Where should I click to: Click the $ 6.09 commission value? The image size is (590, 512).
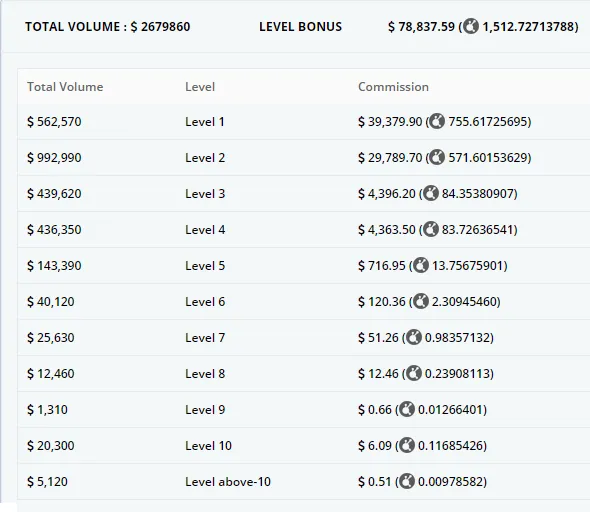pyautogui.click(x=375, y=445)
